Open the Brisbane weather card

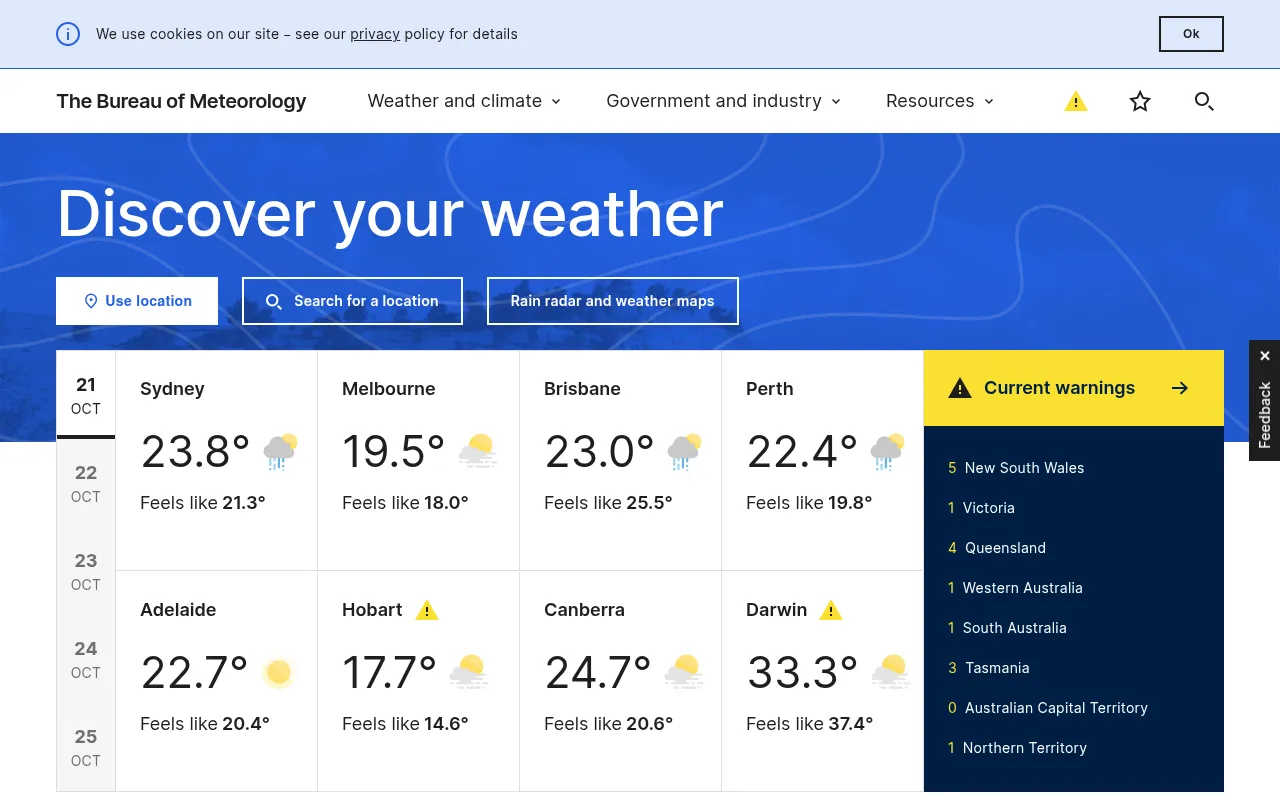tap(621, 460)
